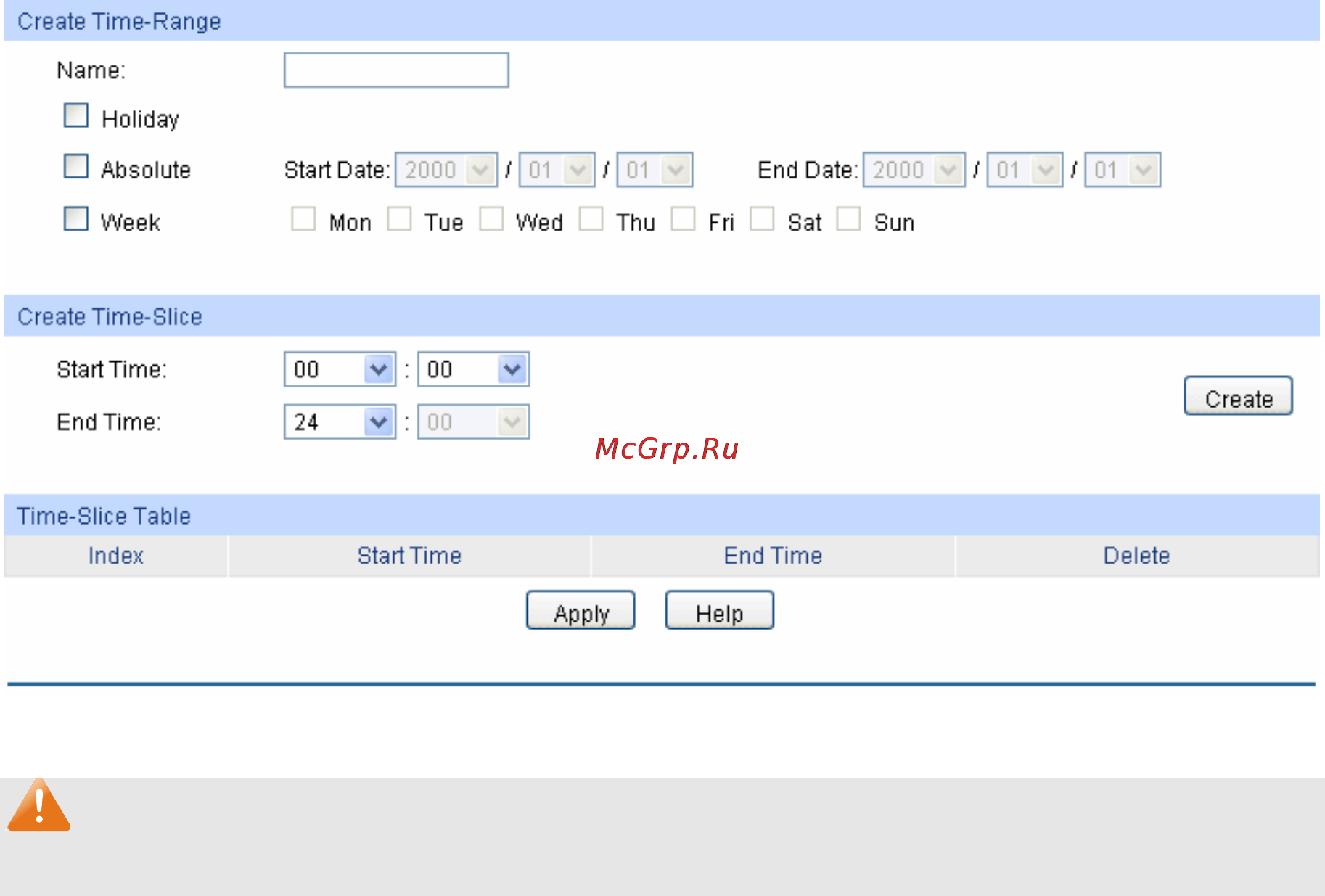Viewport: 1325px width, 896px height.
Task: Select the Wed day checkbox
Action: click(x=491, y=219)
